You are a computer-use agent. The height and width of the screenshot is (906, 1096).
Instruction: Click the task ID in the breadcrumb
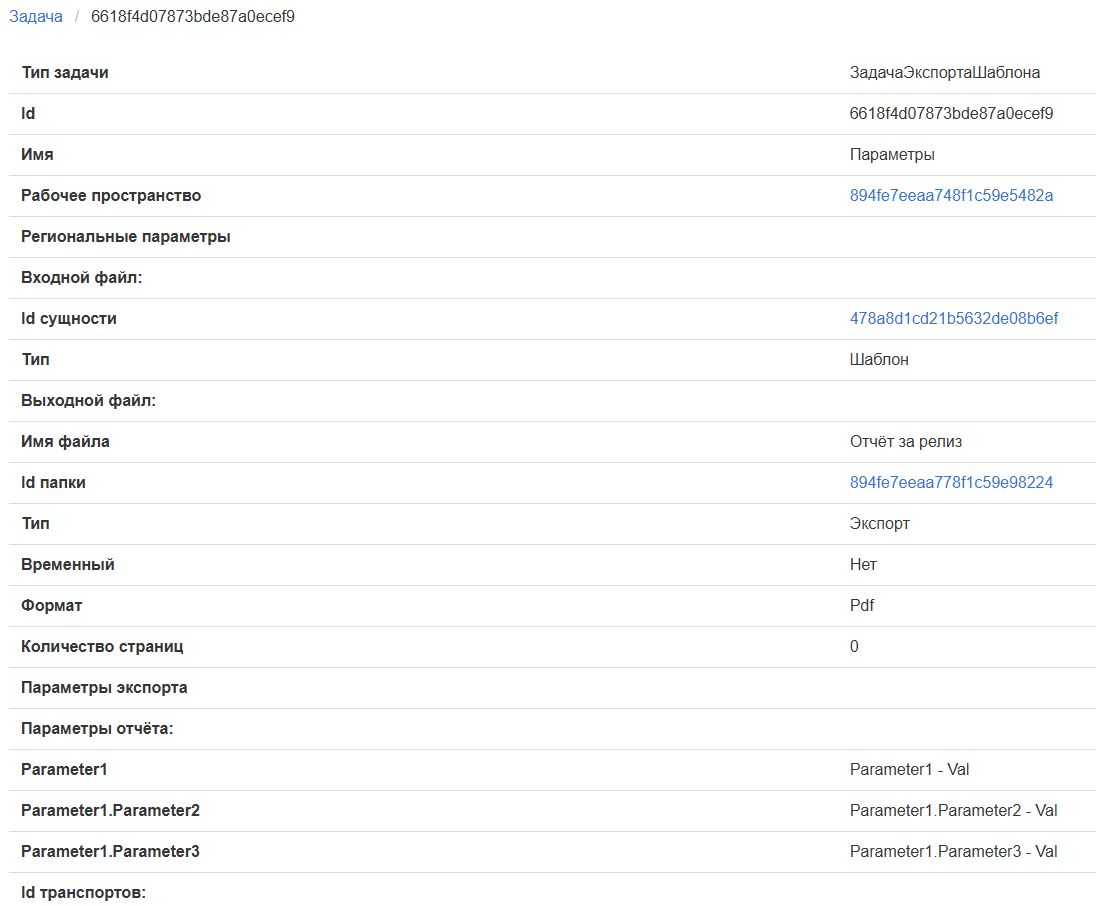193,16
